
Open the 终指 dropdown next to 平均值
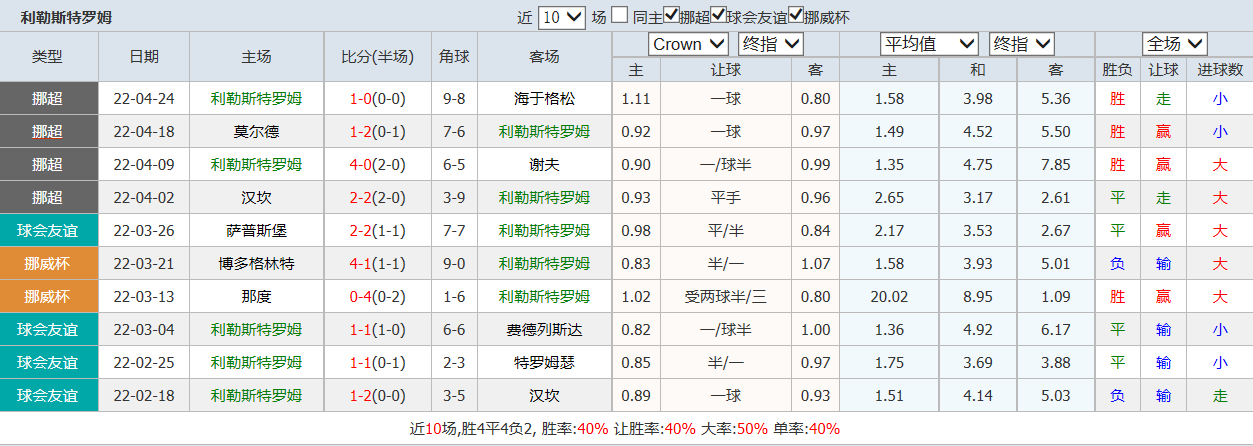pyautogui.click(x=1022, y=44)
